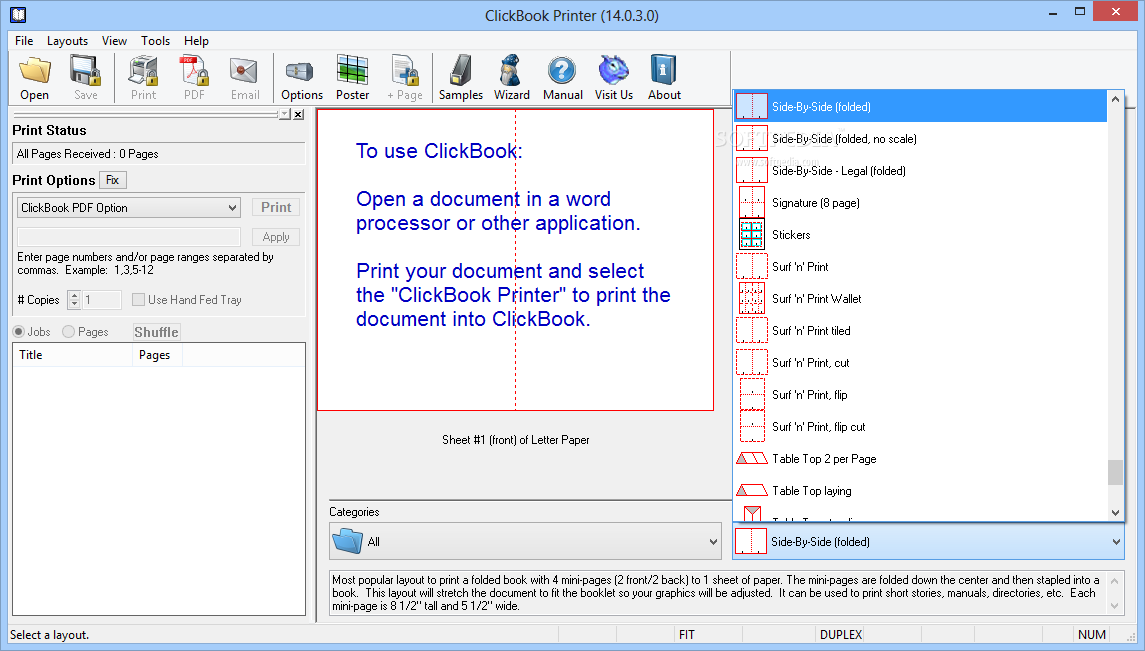Viewport: 1145px width, 651px height.
Task: Click description box scroll down arrow
Action: tap(1114, 606)
